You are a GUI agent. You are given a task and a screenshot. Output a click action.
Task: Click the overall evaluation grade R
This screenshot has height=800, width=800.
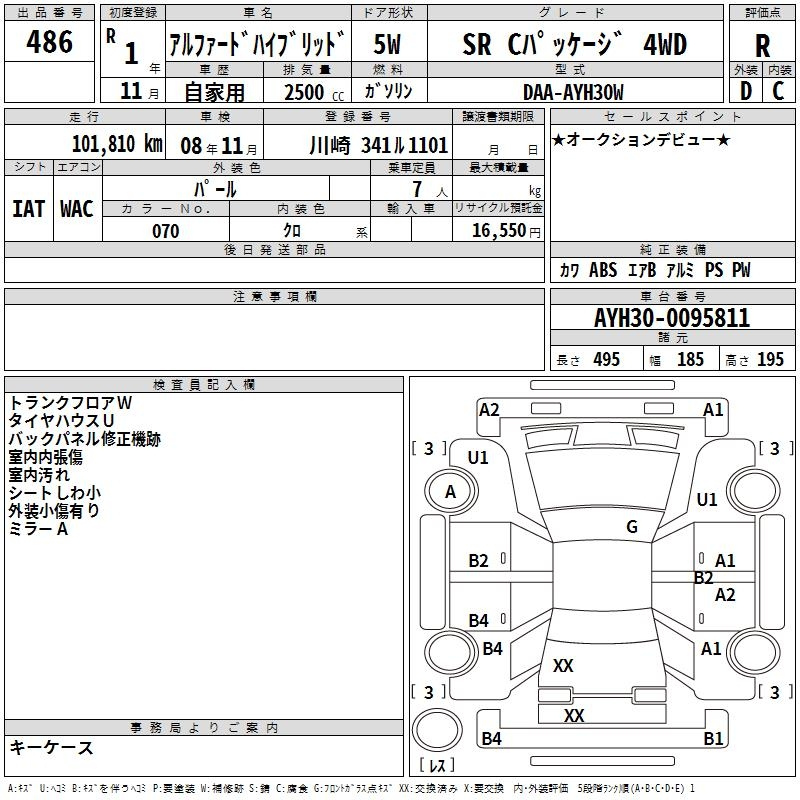pyautogui.click(x=762, y=46)
